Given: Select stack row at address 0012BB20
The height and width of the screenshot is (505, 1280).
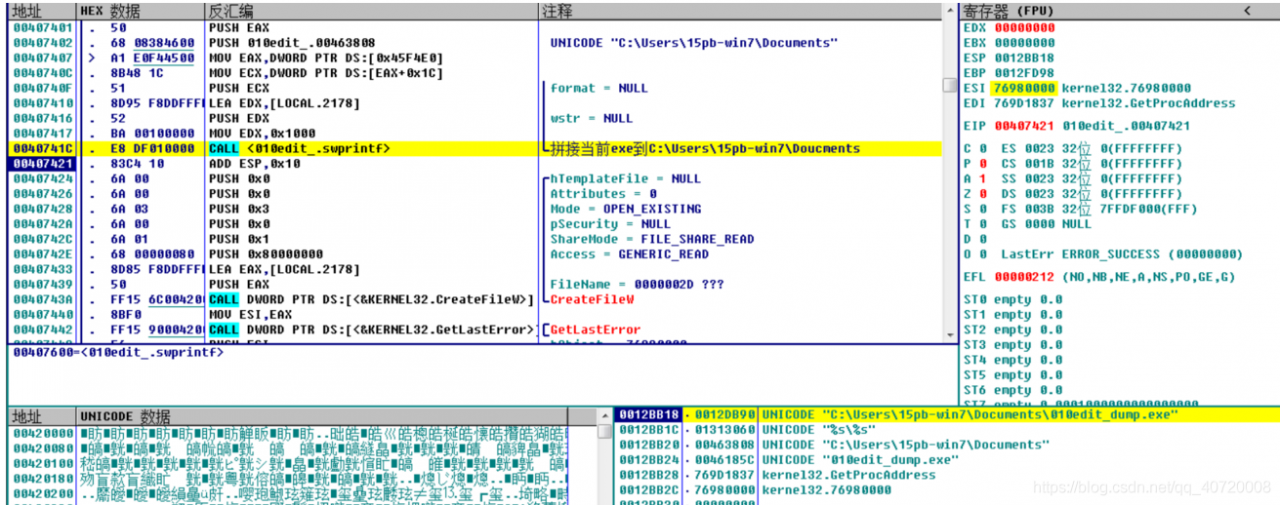Looking at the screenshot, I should pos(947,444).
